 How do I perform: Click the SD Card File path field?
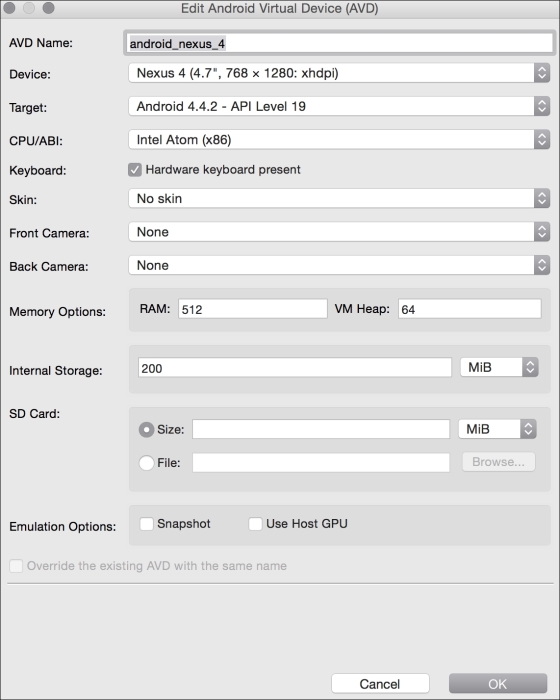(321, 462)
